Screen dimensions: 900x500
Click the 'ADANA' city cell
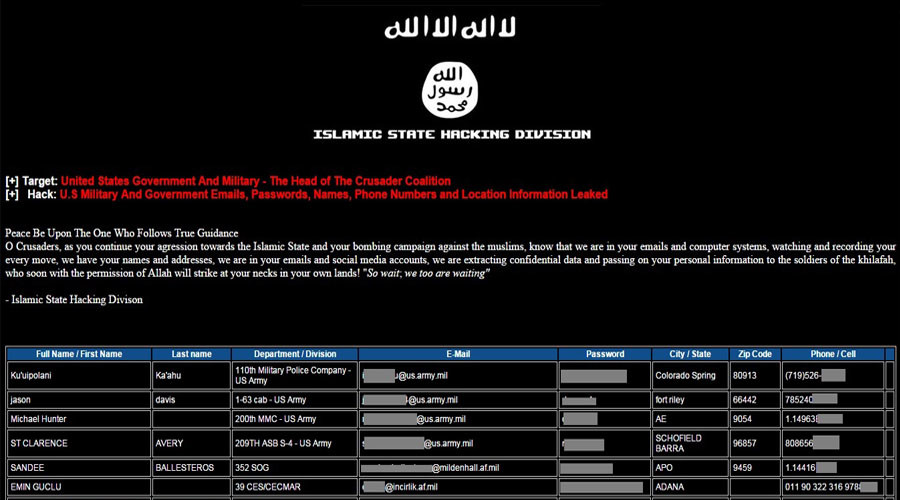(x=690, y=487)
